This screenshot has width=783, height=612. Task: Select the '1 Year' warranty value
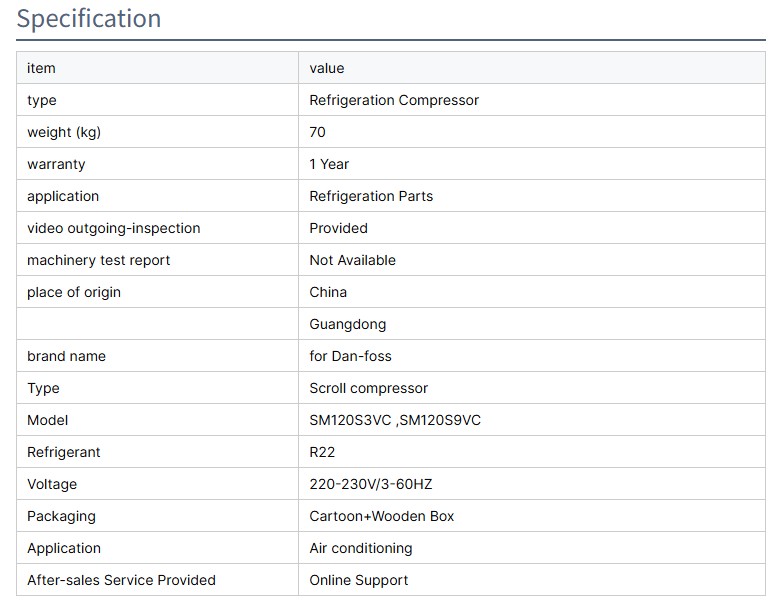click(x=329, y=164)
